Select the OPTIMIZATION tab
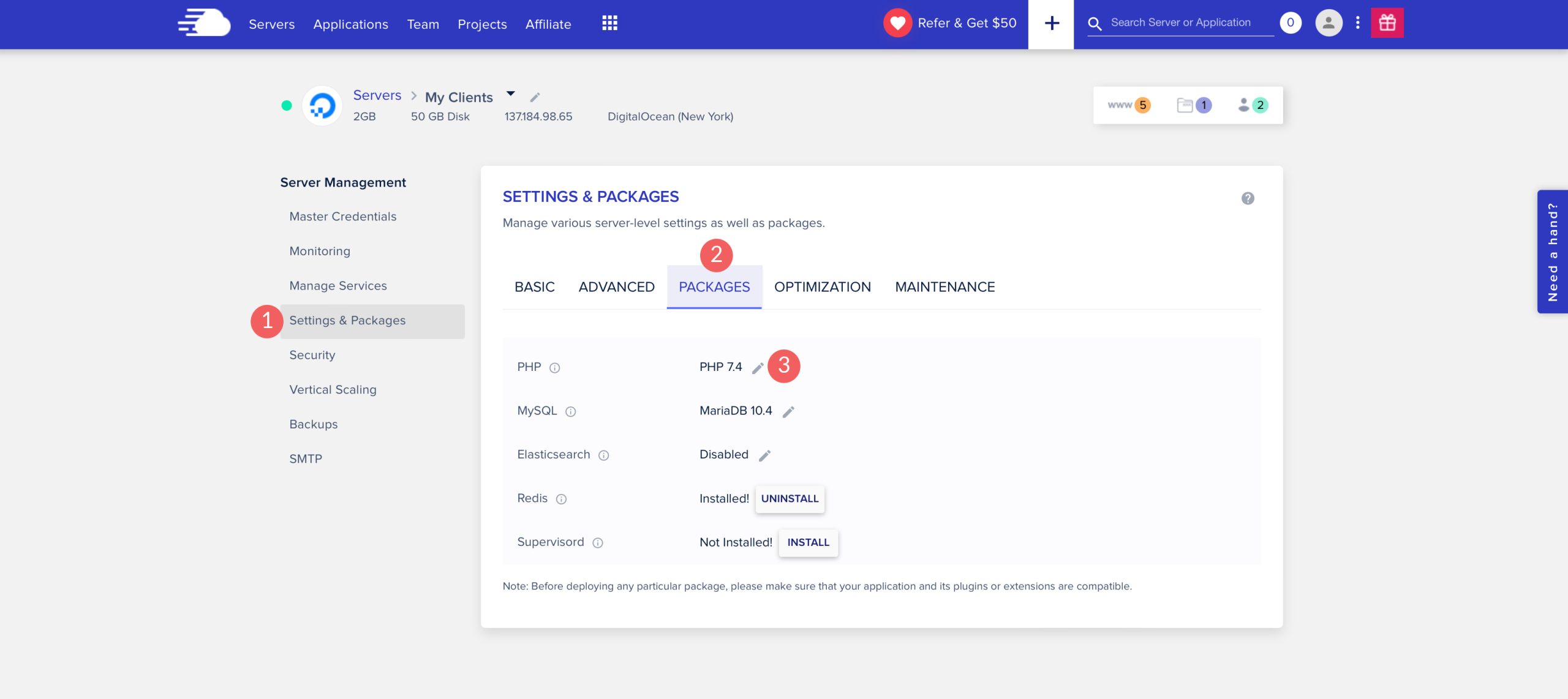1568x699 pixels. (x=822, y=287)
